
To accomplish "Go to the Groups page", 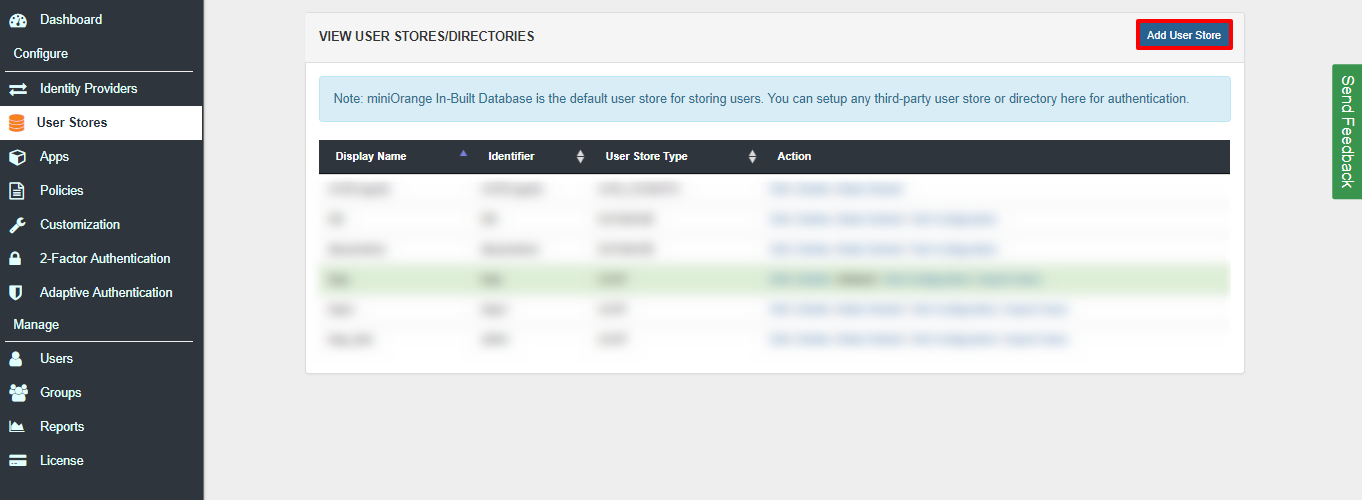I will [x=61, y=392].
